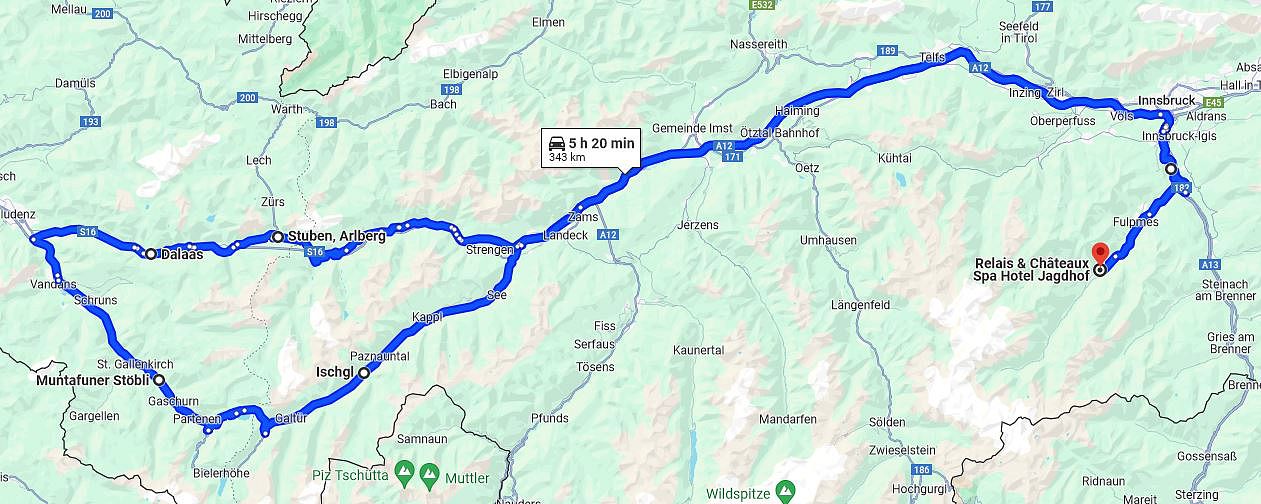Open the 5 h 20 min route info box
Screen dimensions: 1261x504
coord(591,149)
